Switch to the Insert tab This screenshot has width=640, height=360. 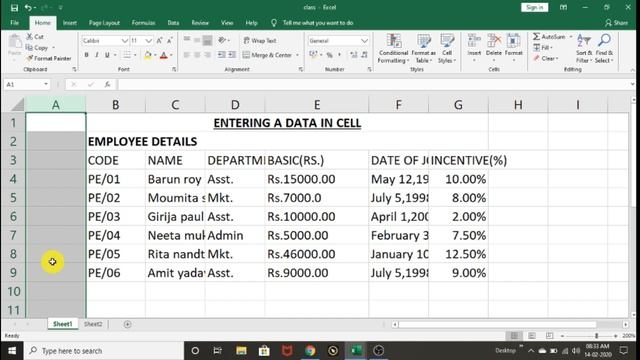pyautogui.click(x=70, y=23)
